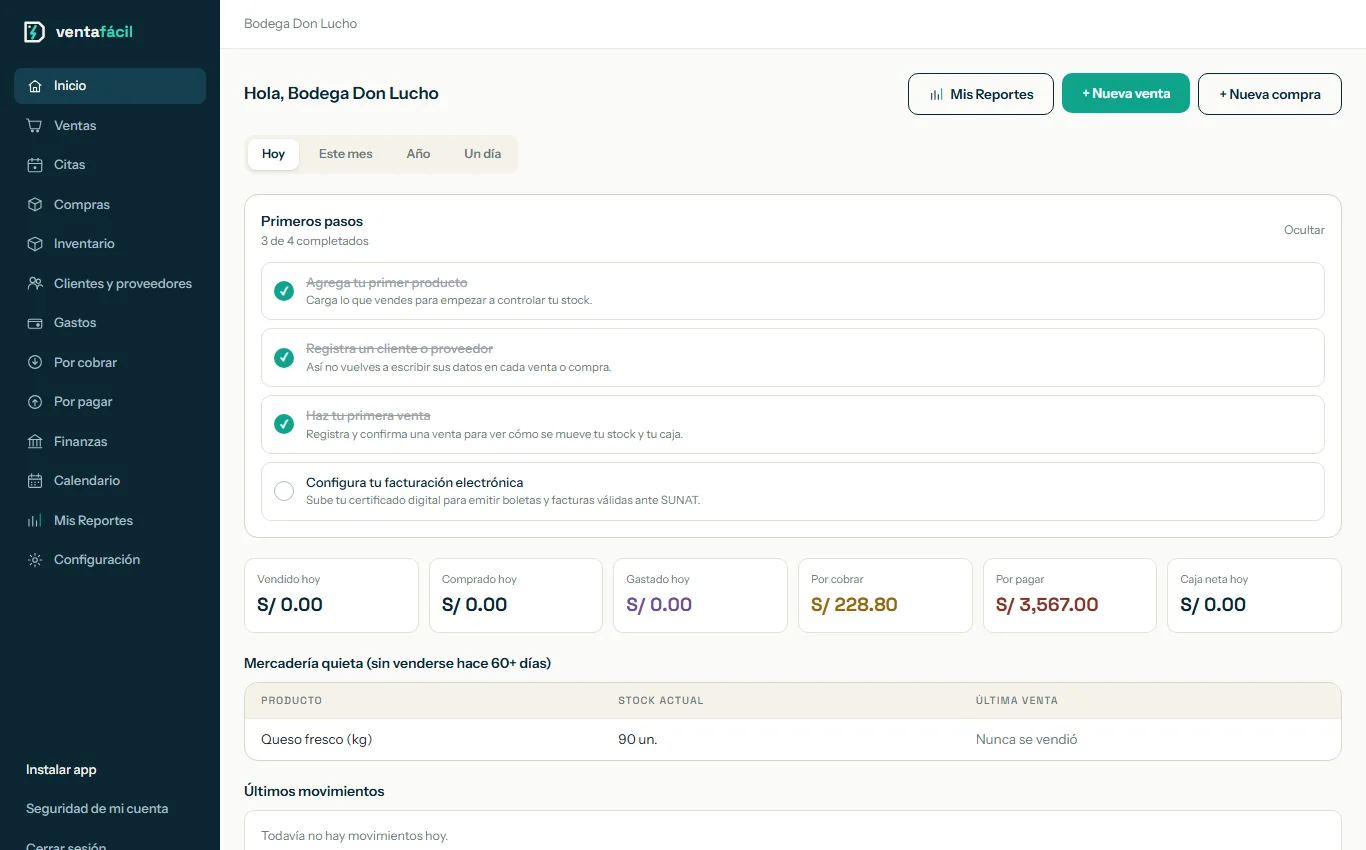Click the Queso fresco (kg) product row
Image resolution: width=1366 pixels, height=850 pixels.
pyautogui.click(x=793, y=740)
